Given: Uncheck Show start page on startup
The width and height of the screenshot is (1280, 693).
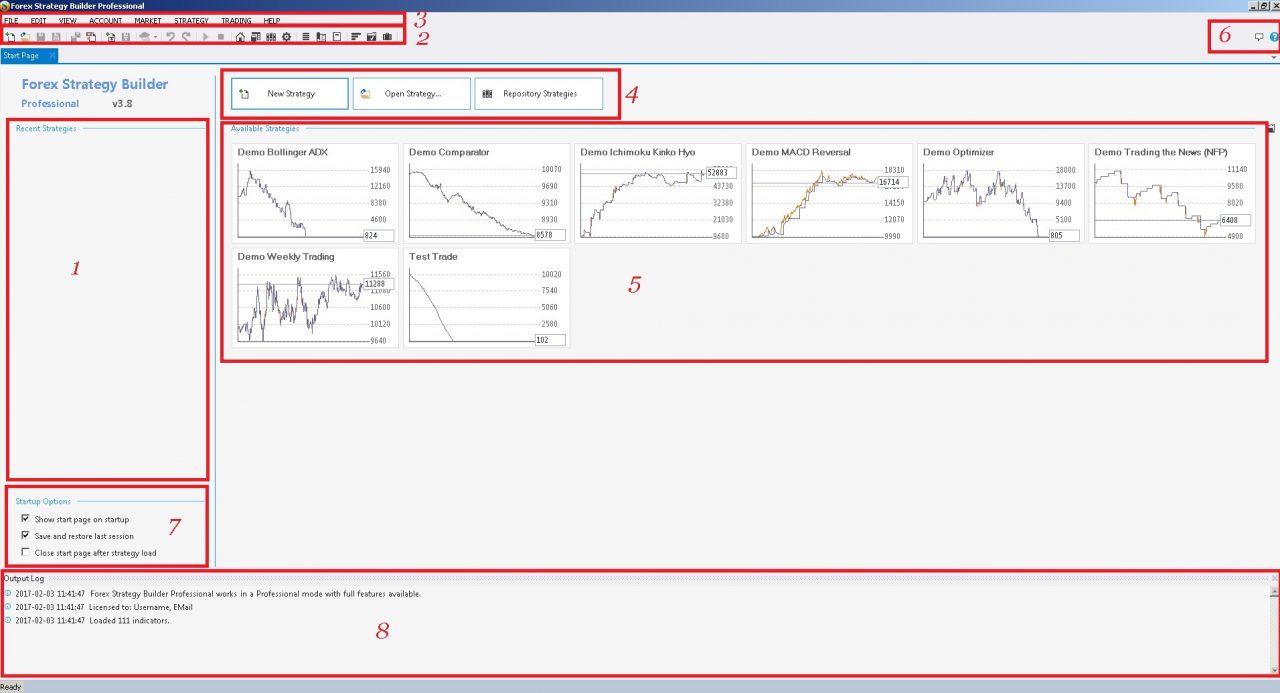Looking at the screenshot, I should click(x=25, y=519).
